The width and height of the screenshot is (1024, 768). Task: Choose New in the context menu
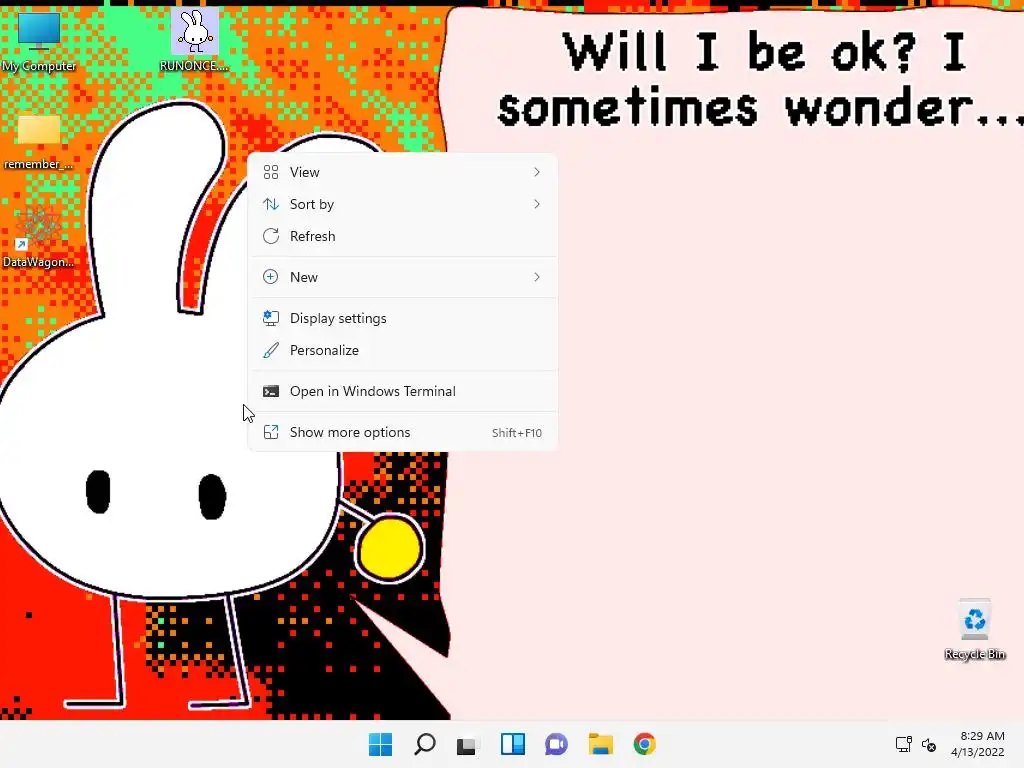(x=402, y=277)
